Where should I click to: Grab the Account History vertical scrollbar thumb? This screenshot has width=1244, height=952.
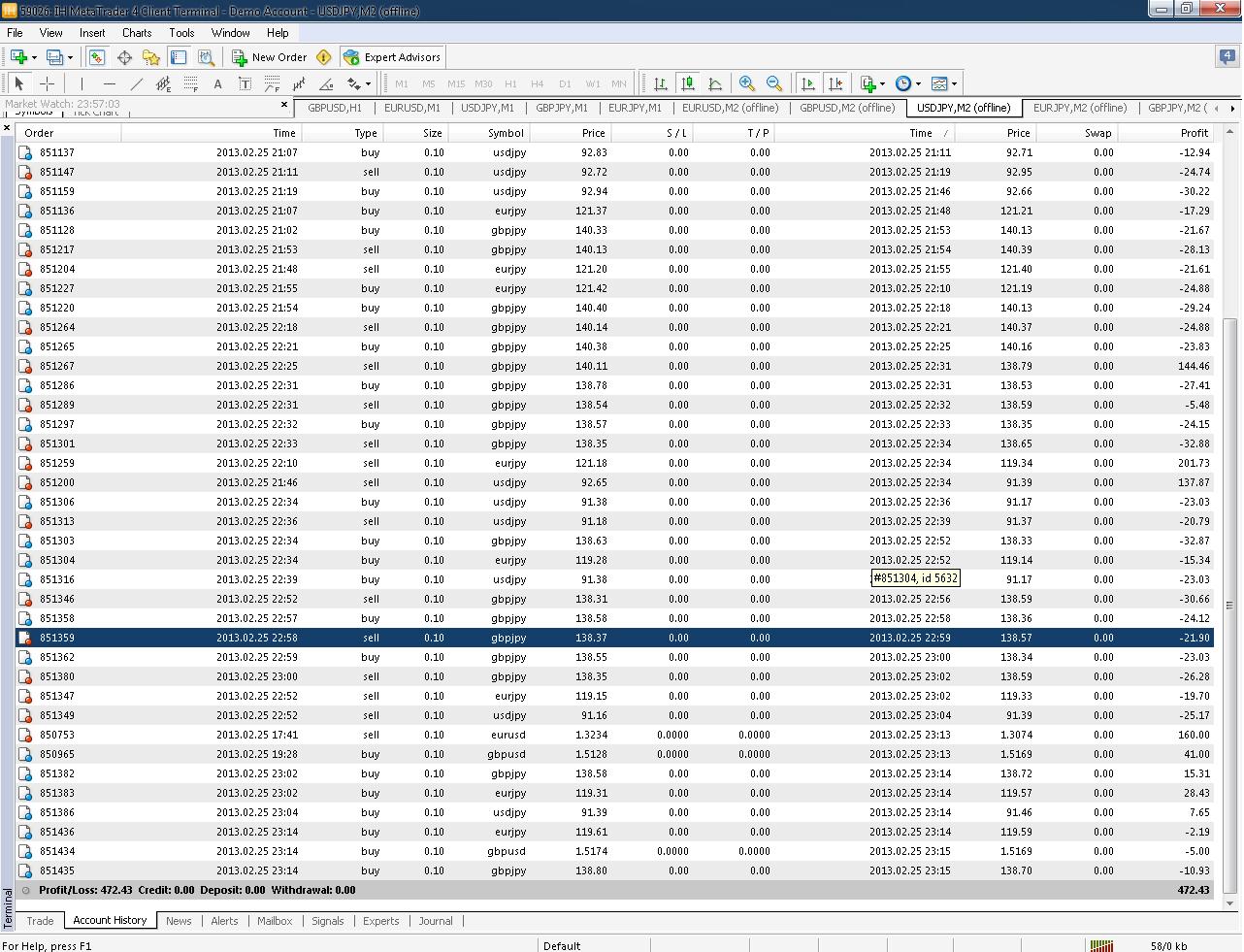[1230, 605]
